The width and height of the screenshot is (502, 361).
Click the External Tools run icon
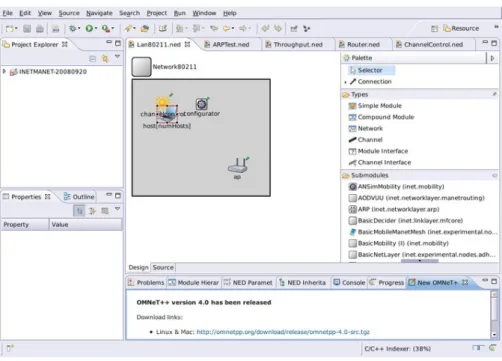[106, 29]
